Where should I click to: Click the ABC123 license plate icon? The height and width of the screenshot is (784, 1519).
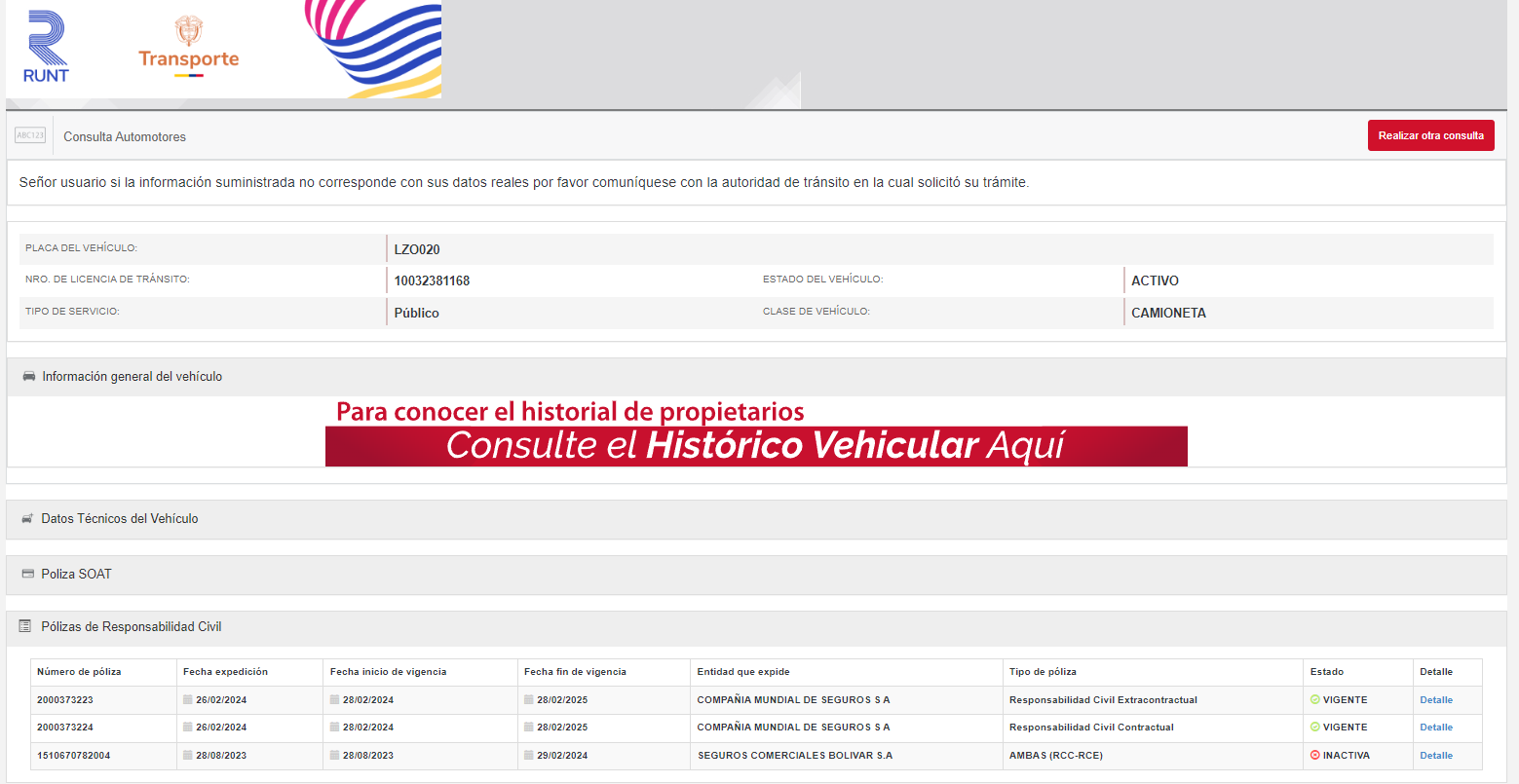pos(30,135)
